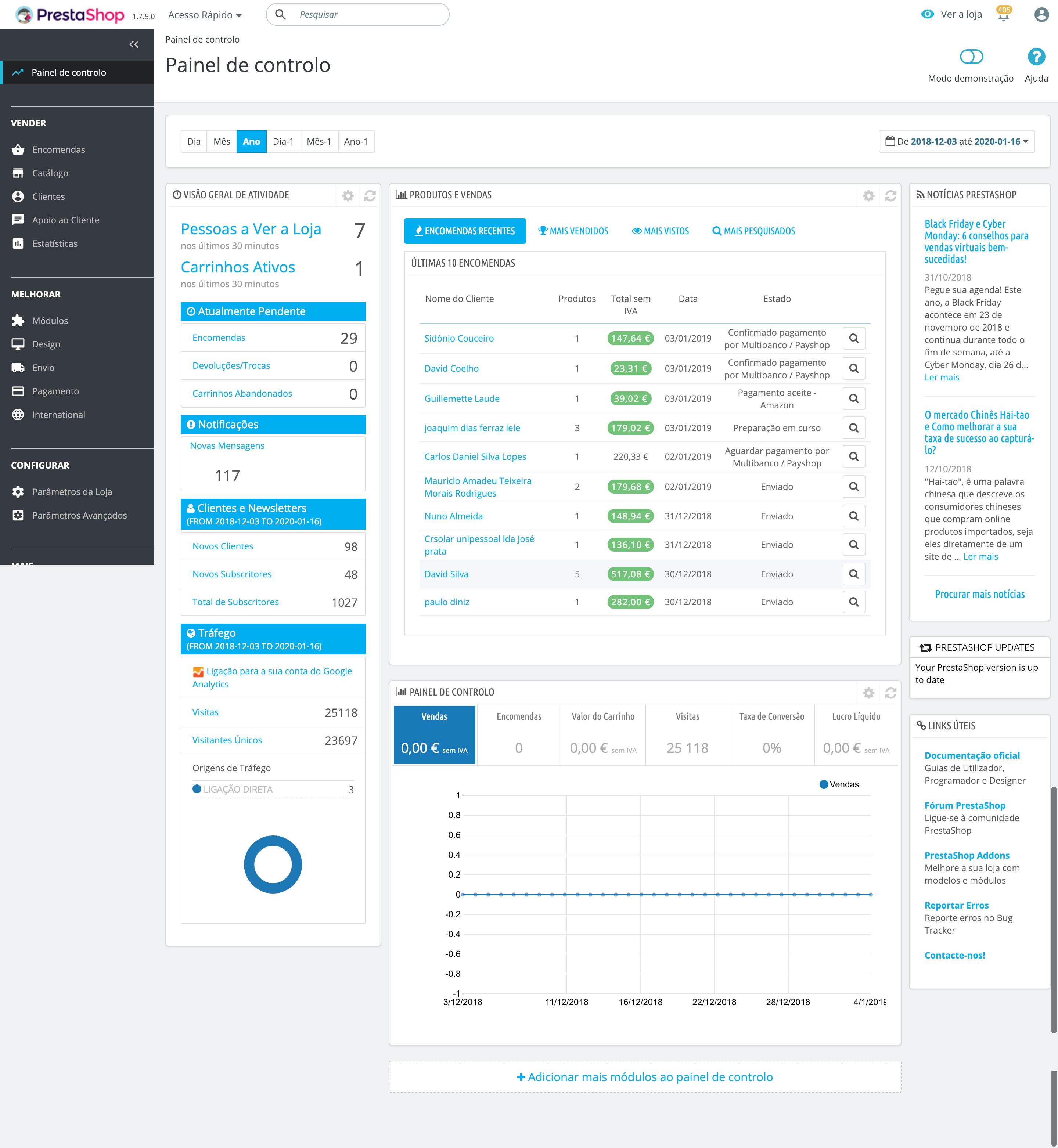Open the Acesso Rápido dropdown
The width and height of the screenshot is (1058, 1148).
click(x=204, y=15)
